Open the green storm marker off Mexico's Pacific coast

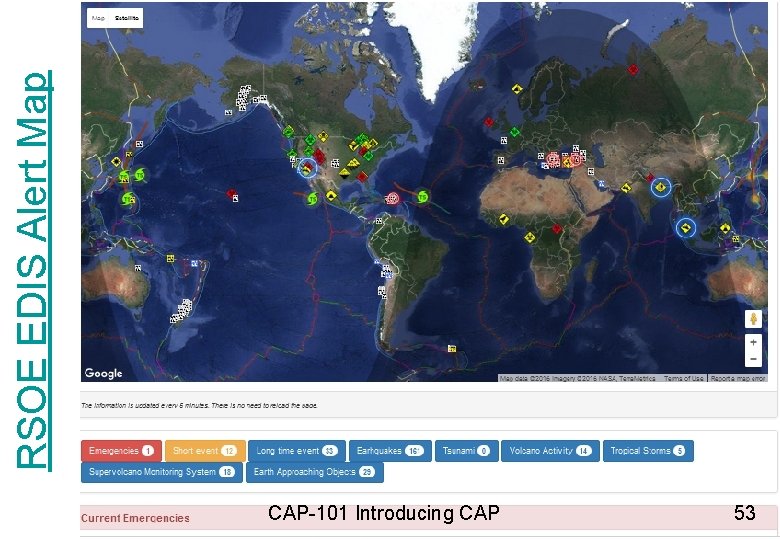click(312, 199)
